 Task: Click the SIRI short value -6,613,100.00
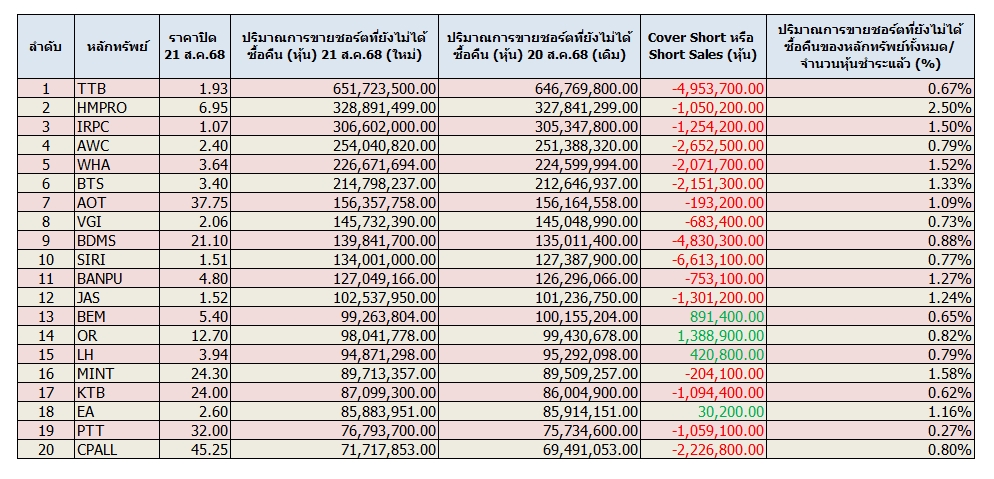point(703,260)
